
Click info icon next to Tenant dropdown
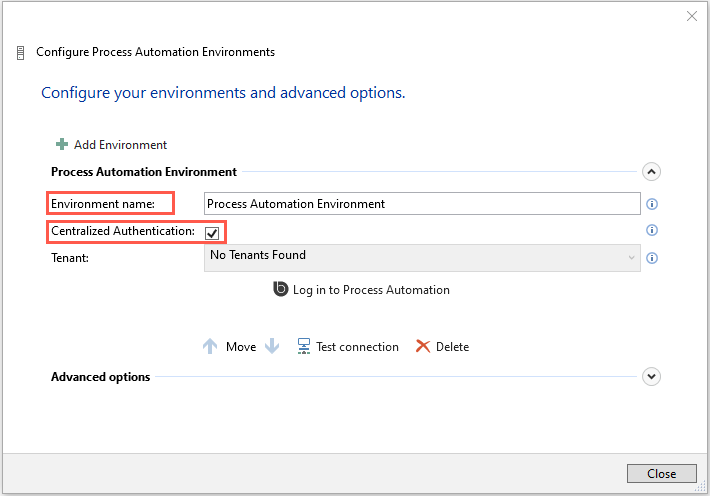(652, 258)
